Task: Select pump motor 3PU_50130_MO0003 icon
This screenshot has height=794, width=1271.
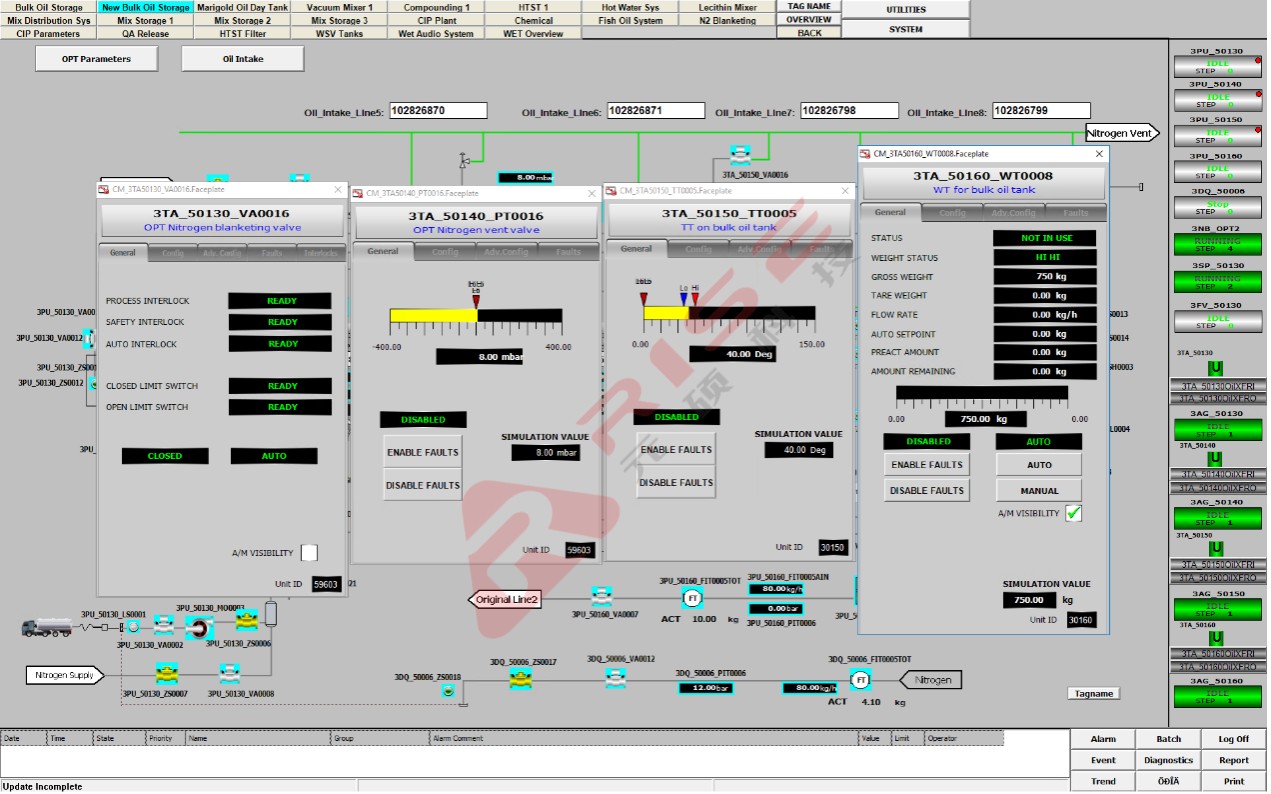Action: pos(199,627)
